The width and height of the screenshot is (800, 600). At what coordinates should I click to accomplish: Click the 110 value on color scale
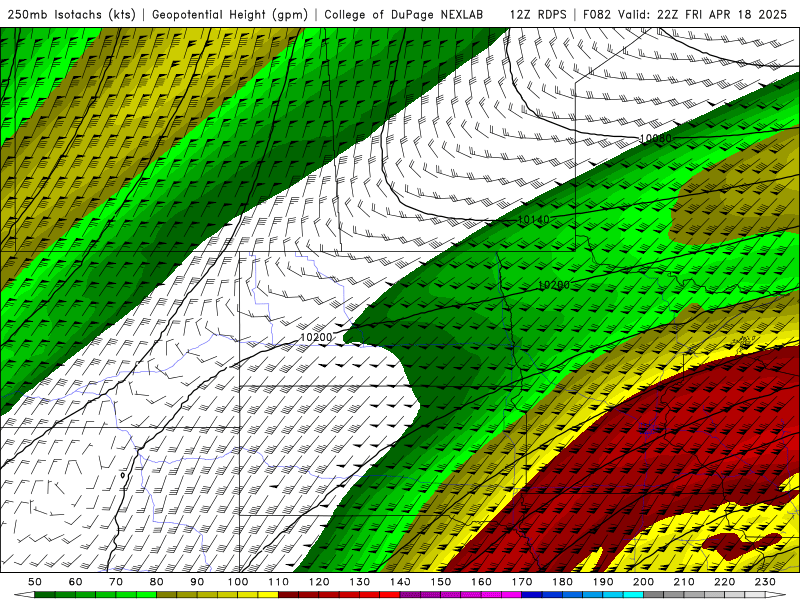tap(279, 582)
